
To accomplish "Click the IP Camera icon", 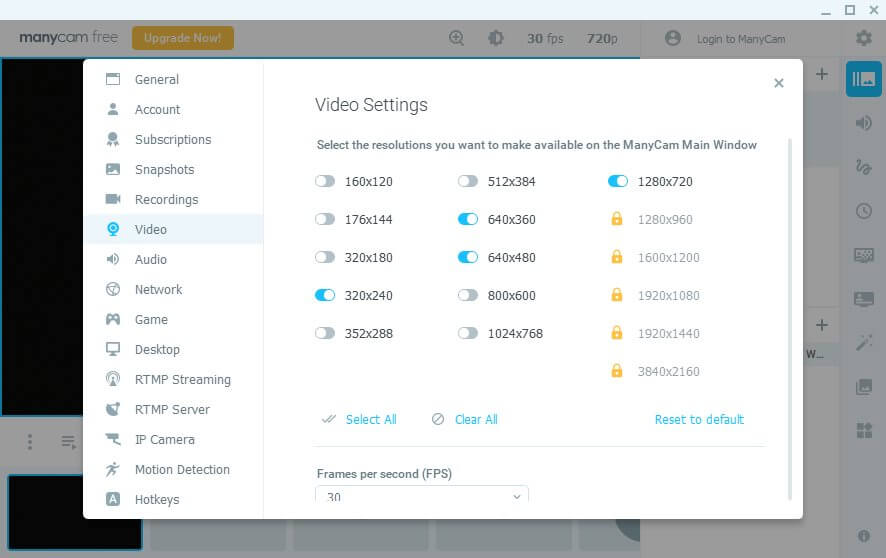I will [113, 439].
